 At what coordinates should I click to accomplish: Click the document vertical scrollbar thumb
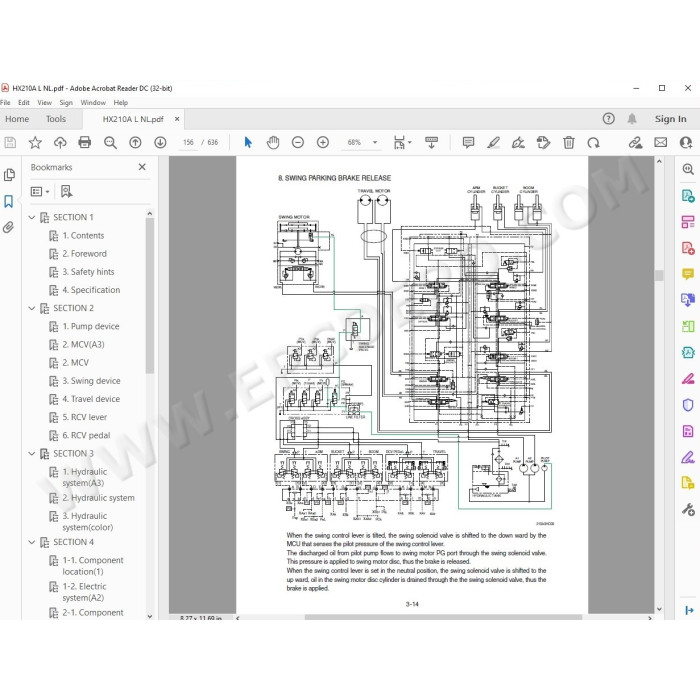[659, 275]
